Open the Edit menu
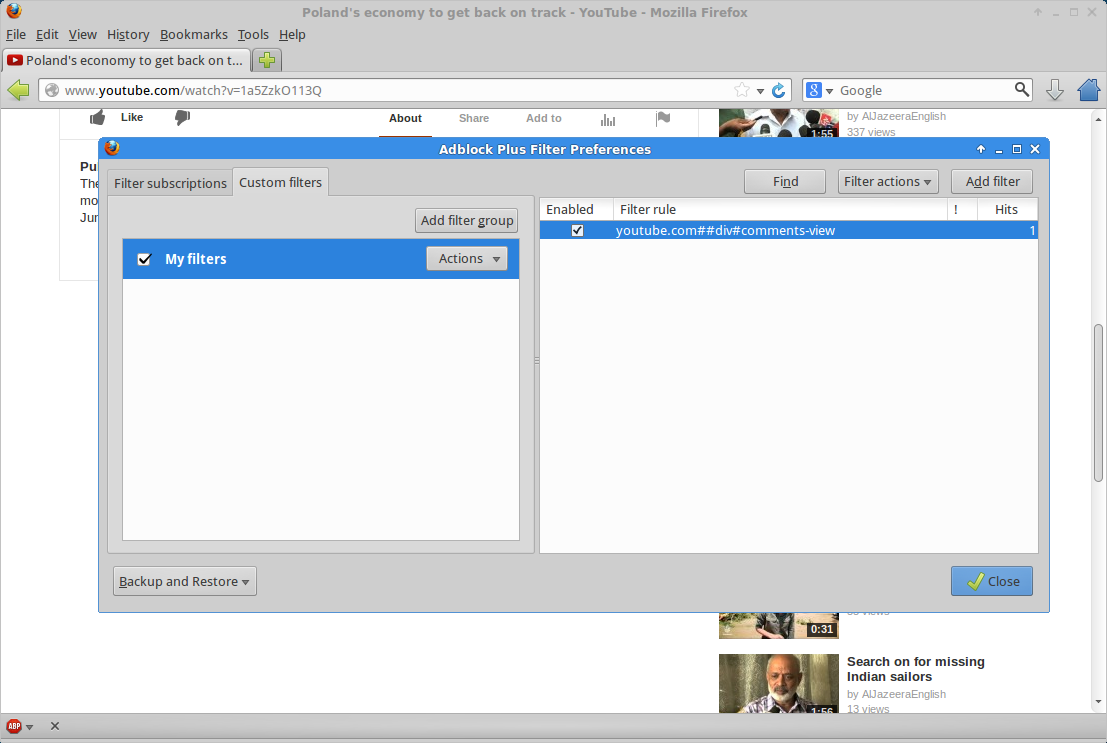 click(x=47, y=35)
